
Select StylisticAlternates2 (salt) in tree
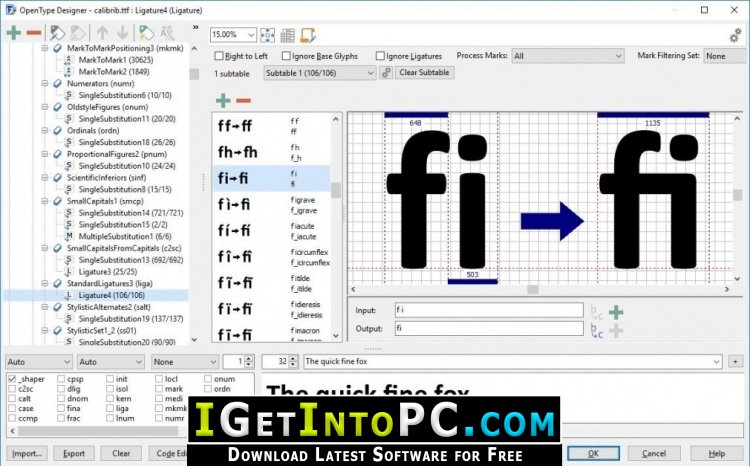pos(109,307)
